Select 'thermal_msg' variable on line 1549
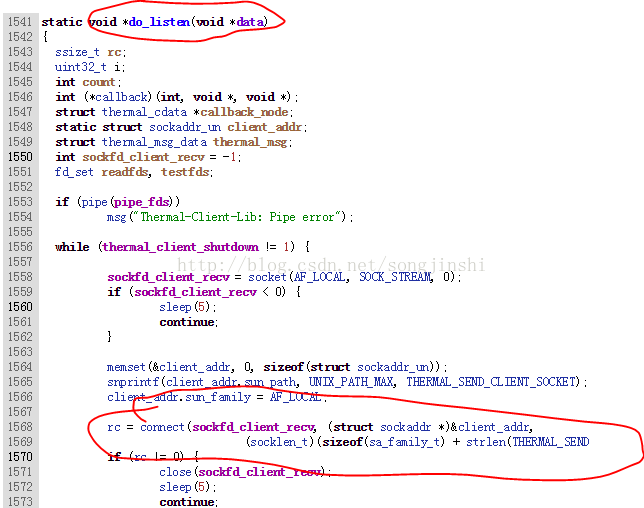Viewport: 644px width, 508px height. (250, 142)
